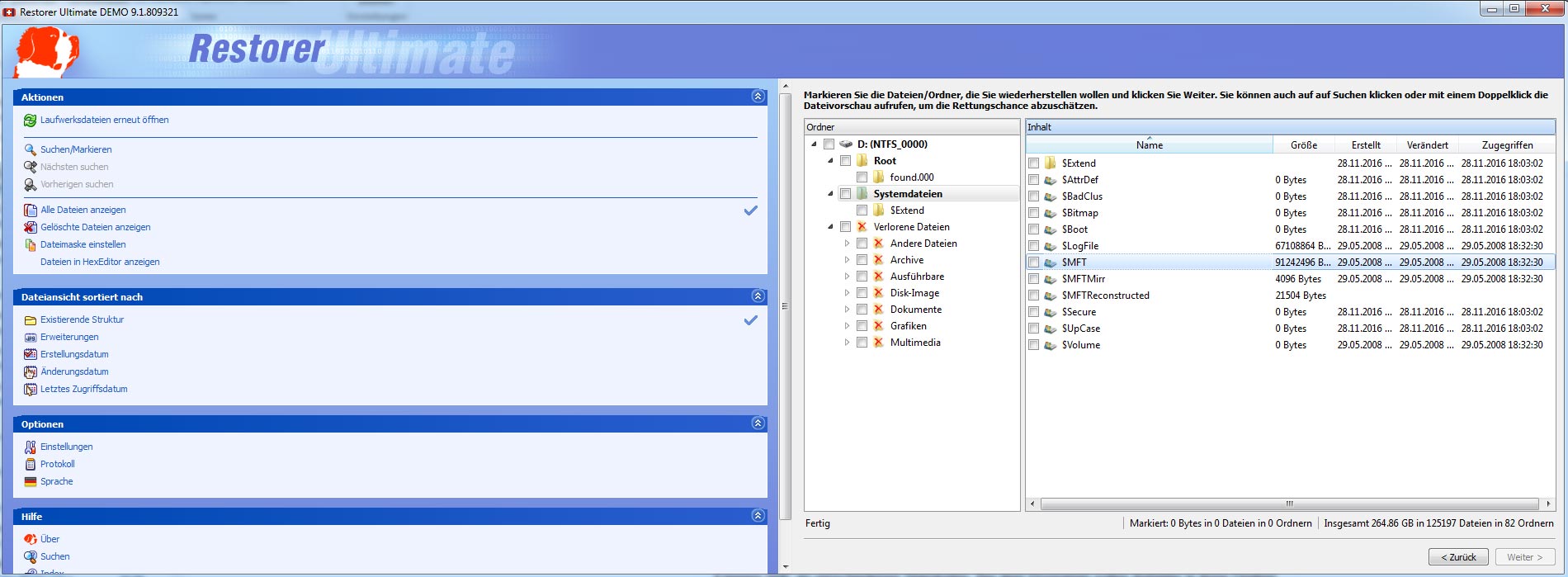Image resolution: width=1568 pixels, height=577 pixels.
Task: Tick the $AttrDef checkbox
Action: (x=1033, y=180)
